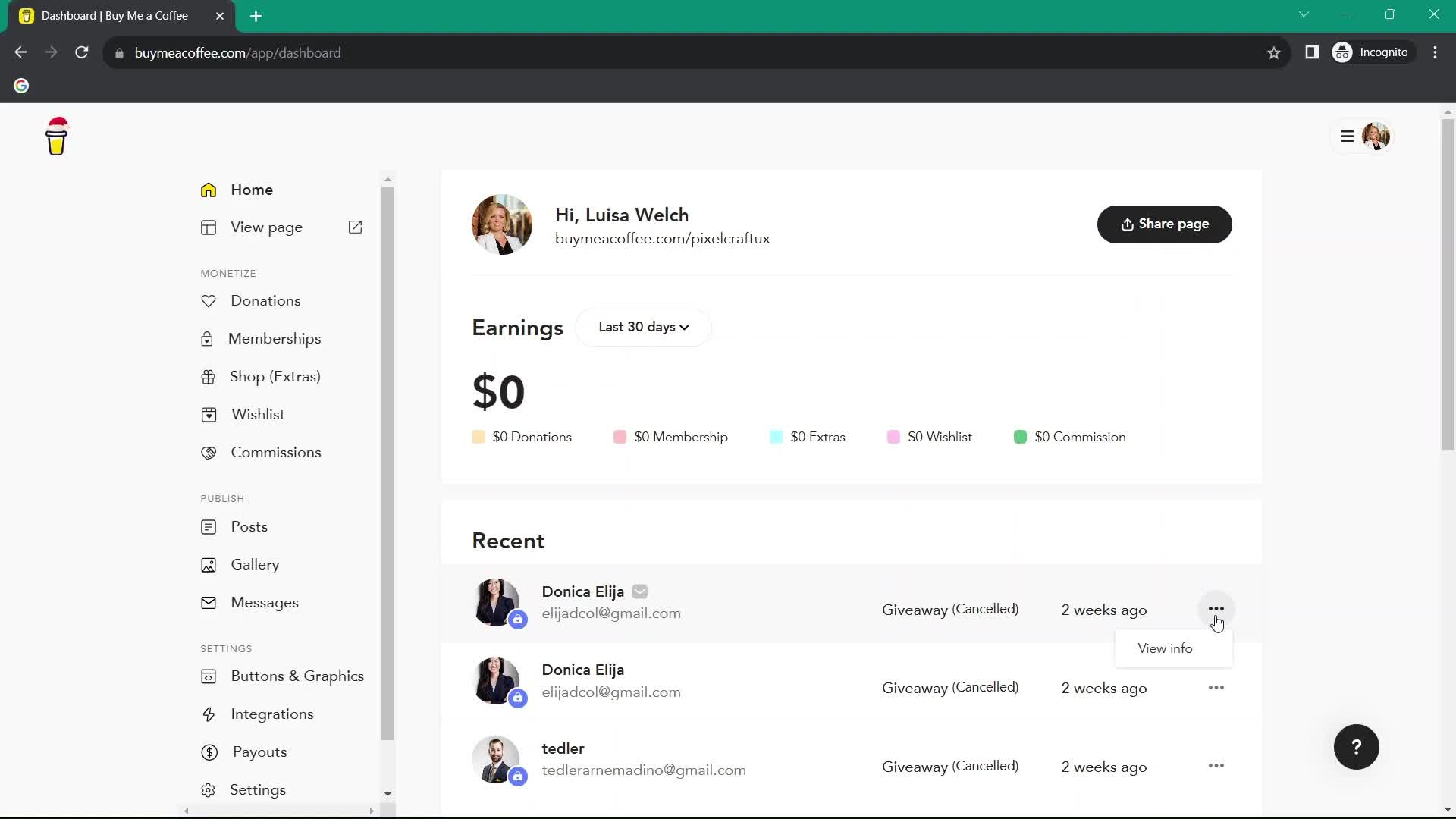
Task: Click the Wishlist sidebar icon
Action: (209, 414)
